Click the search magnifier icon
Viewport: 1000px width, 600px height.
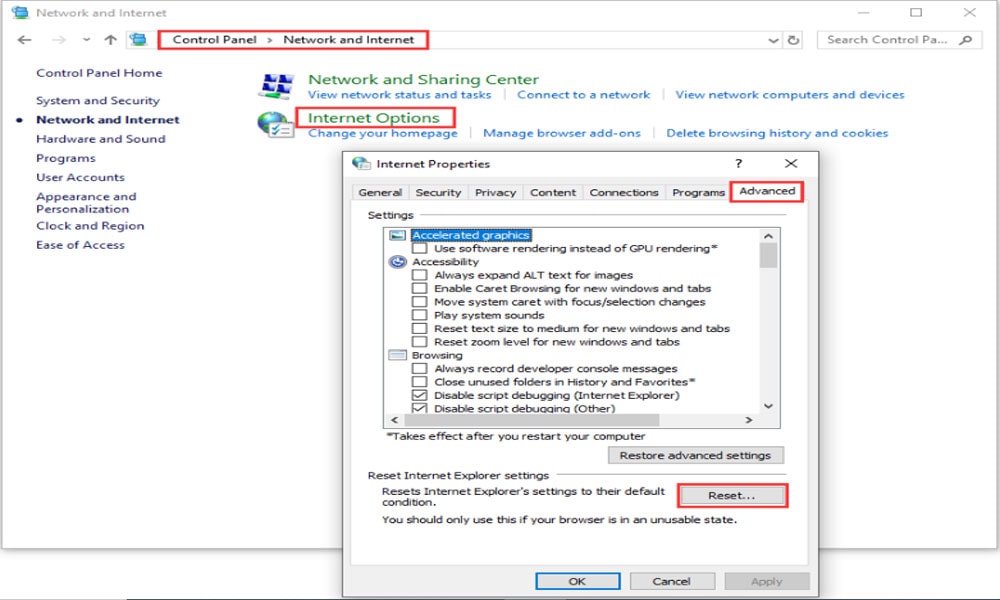point(966,40)
